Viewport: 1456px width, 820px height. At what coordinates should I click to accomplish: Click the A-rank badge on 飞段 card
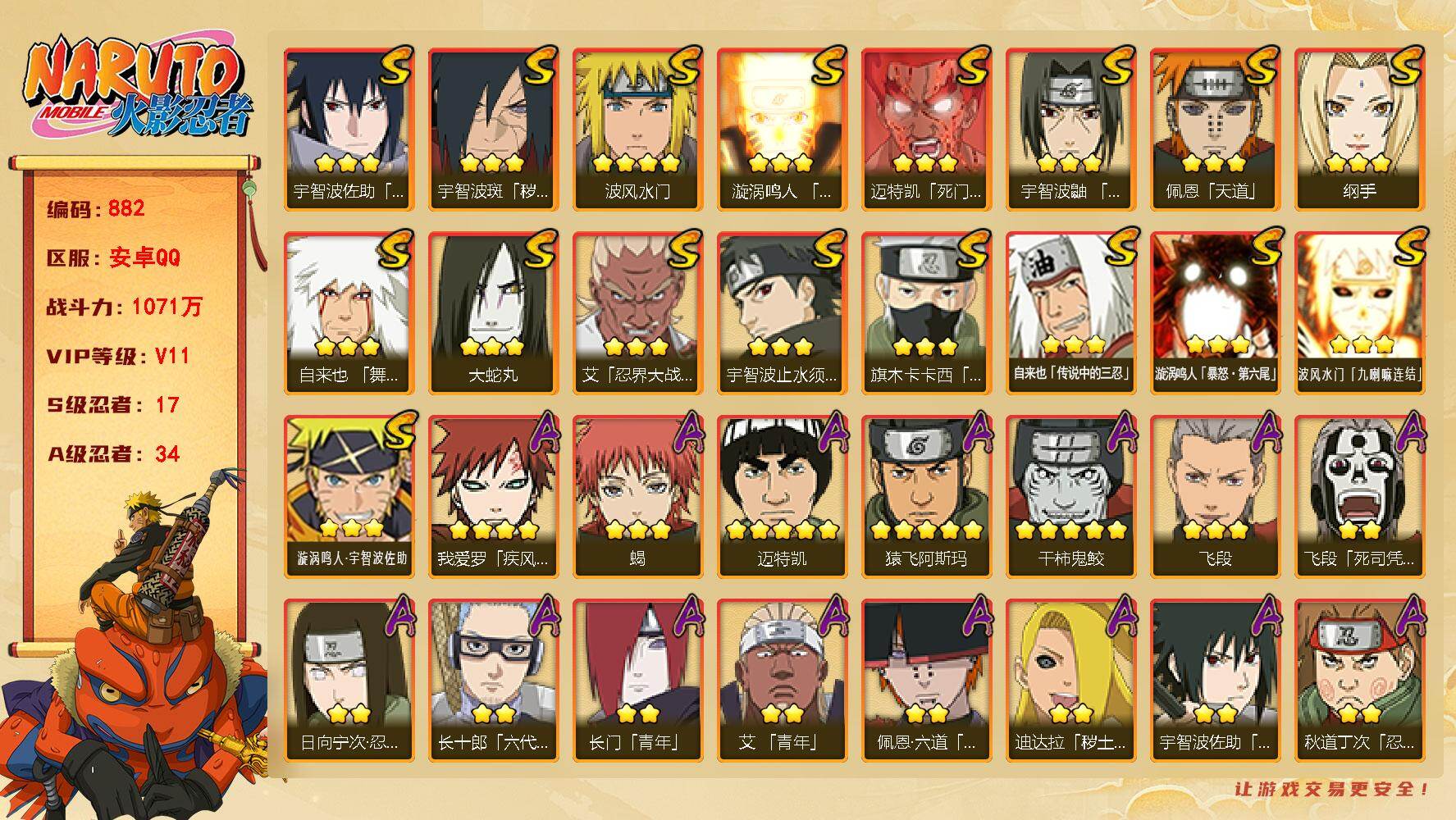[1263, 432]
